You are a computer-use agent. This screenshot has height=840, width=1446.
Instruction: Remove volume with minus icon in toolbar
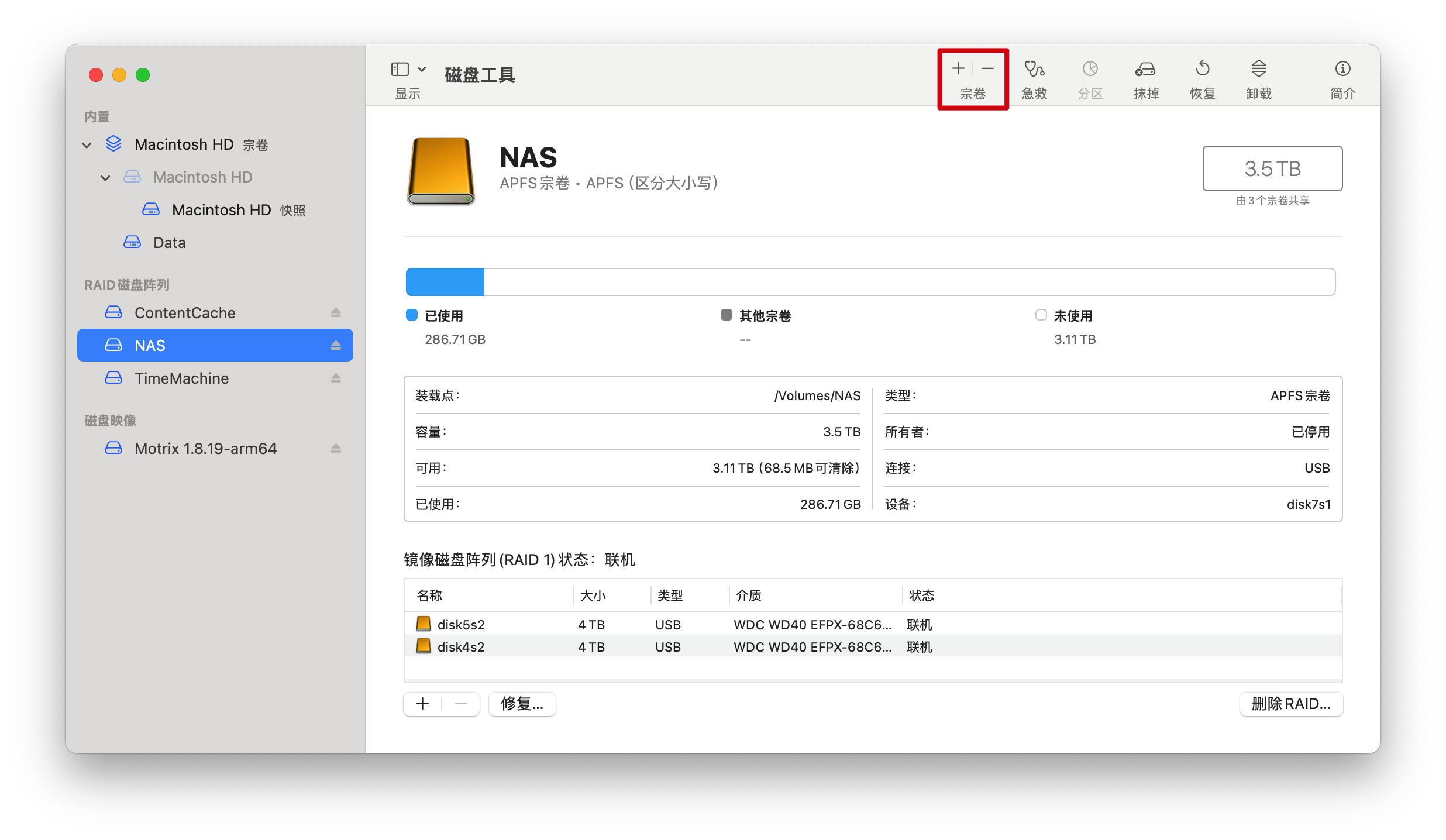tap(987, 68)
